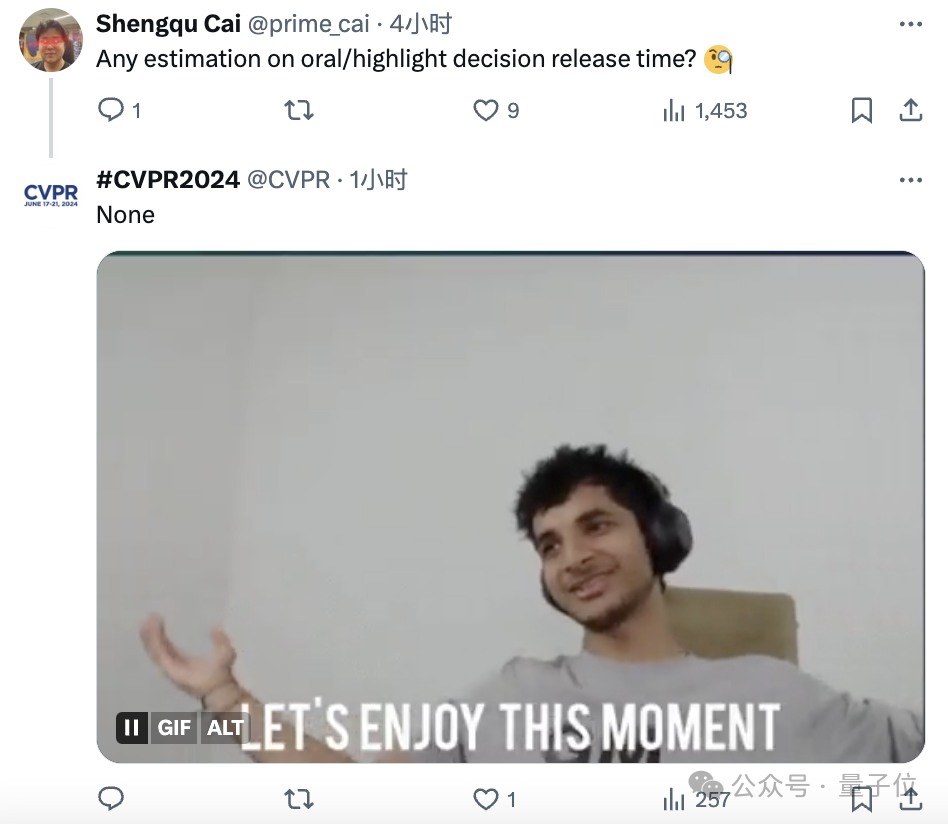
Task: Reply to the CVPR2024 tweet
Action: pyautogui.click(x=111, y=799)
